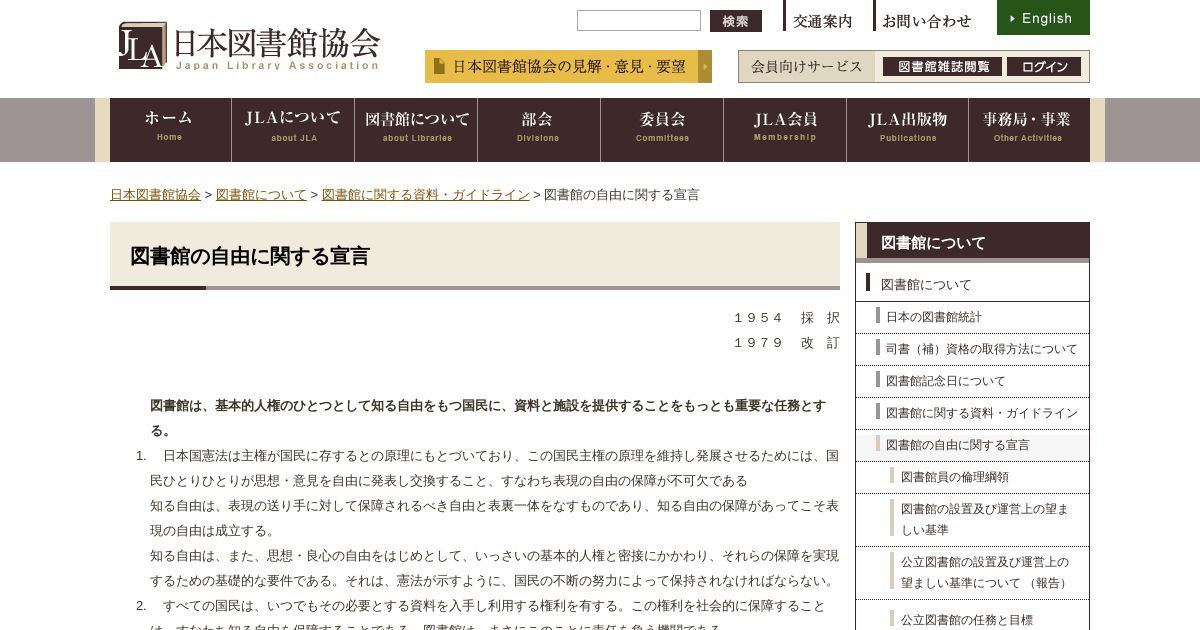
Task: Click arrow on 日本図書館協会の見解 banner
Action: (x=705, y=66)
